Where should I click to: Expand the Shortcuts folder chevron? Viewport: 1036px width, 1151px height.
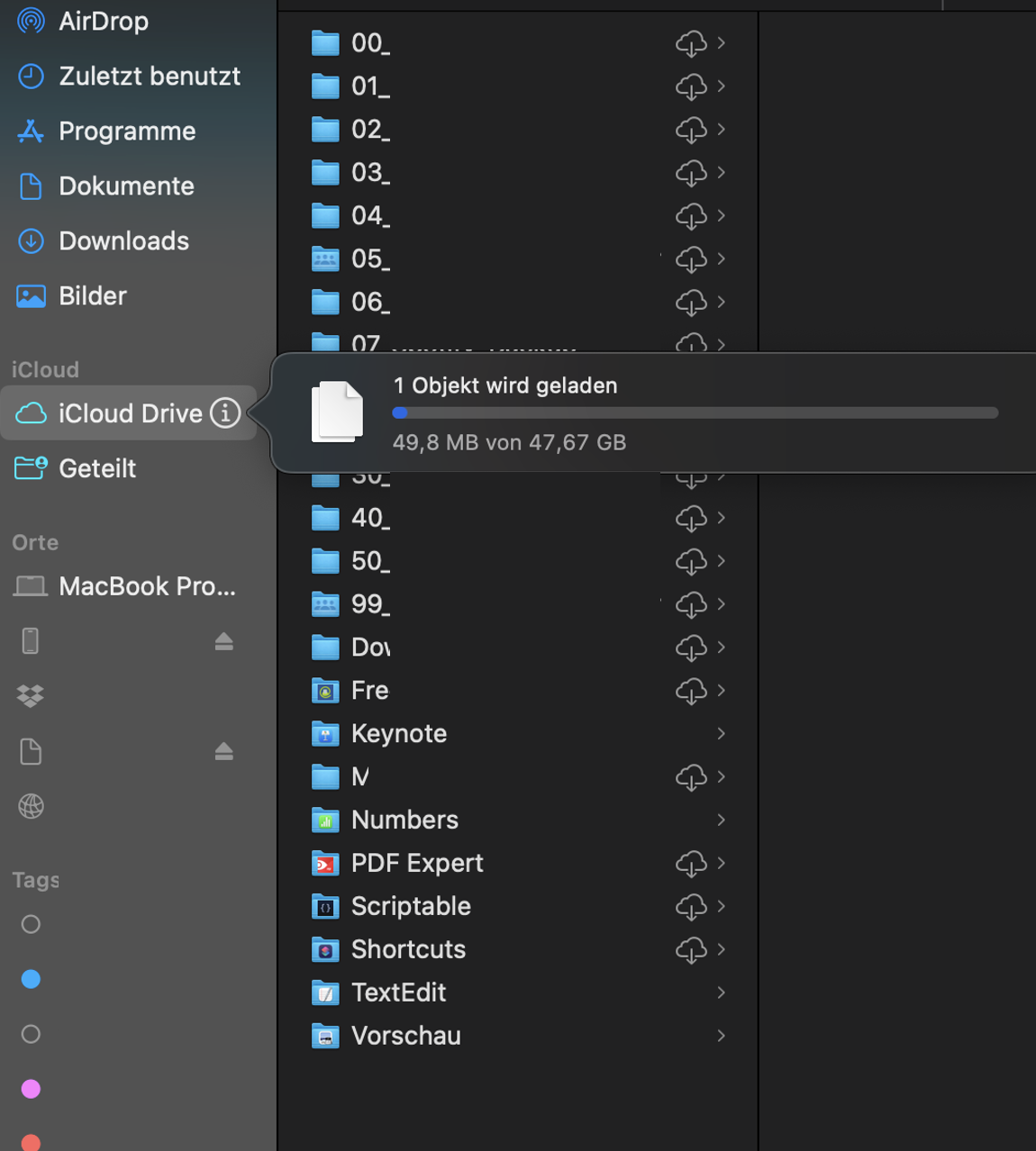pyautogui.click(x=721, y=949)
